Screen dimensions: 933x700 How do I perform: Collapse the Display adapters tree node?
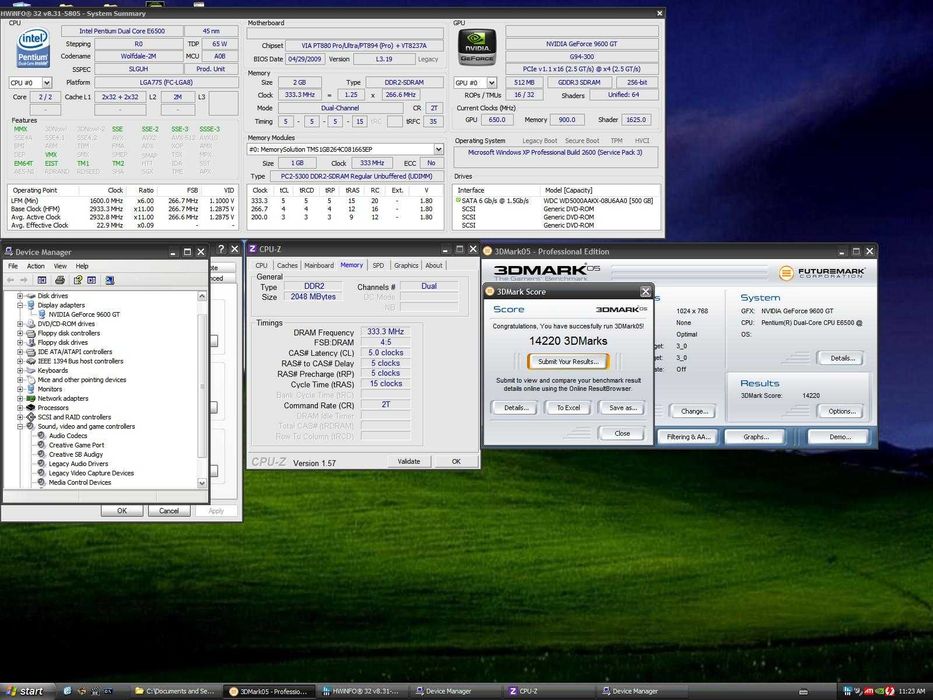(x=20, y=305)
